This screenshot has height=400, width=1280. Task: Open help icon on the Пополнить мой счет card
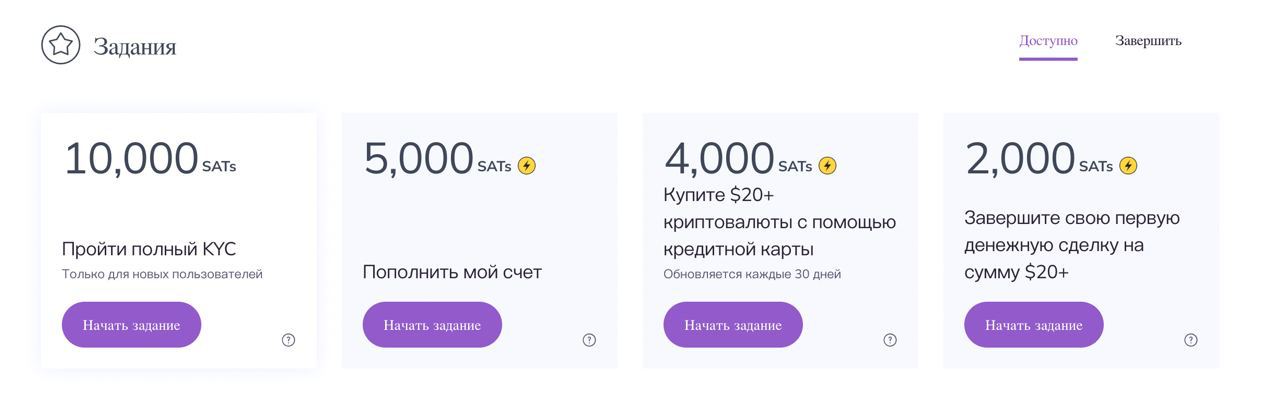589,340
